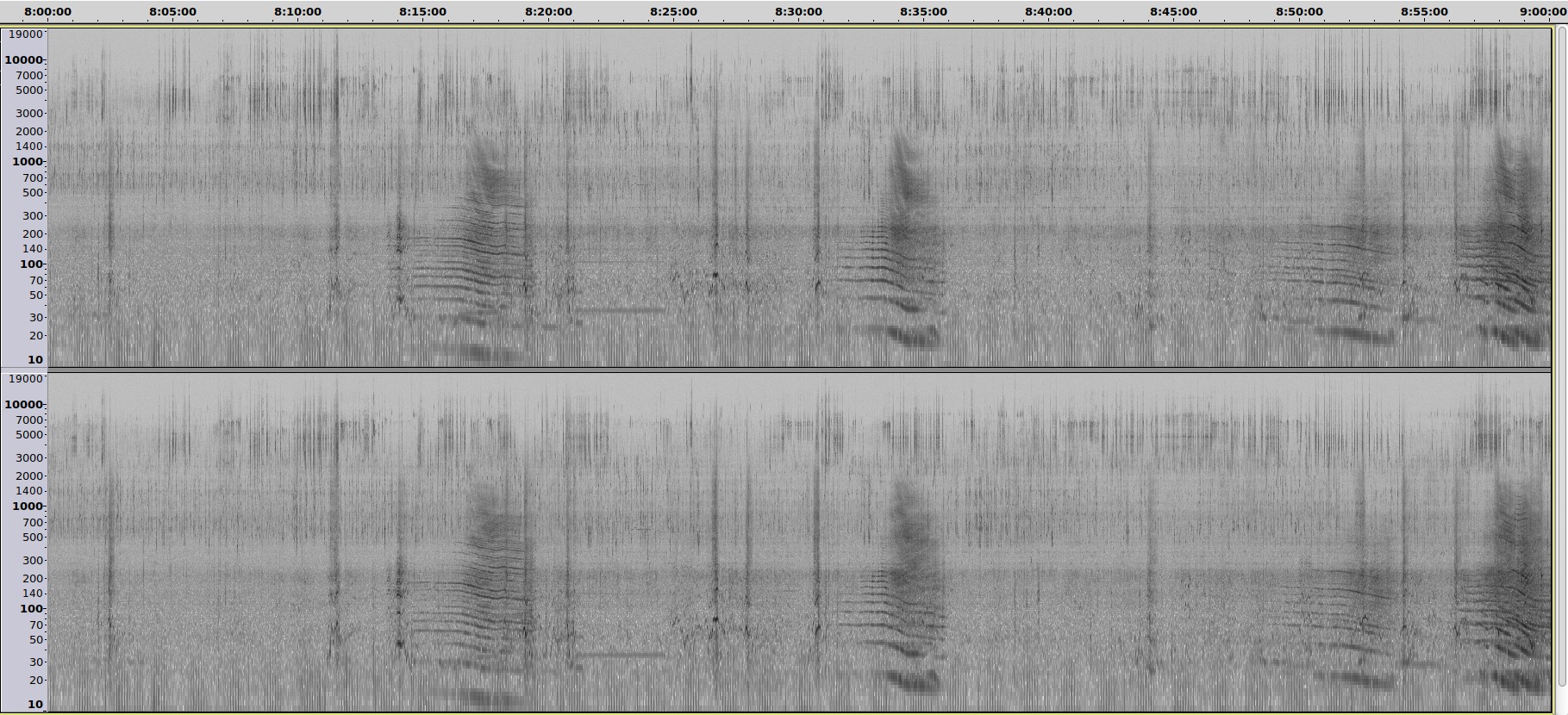Click the 8:30:00 mark on the timeline ruler

point(798,11)
